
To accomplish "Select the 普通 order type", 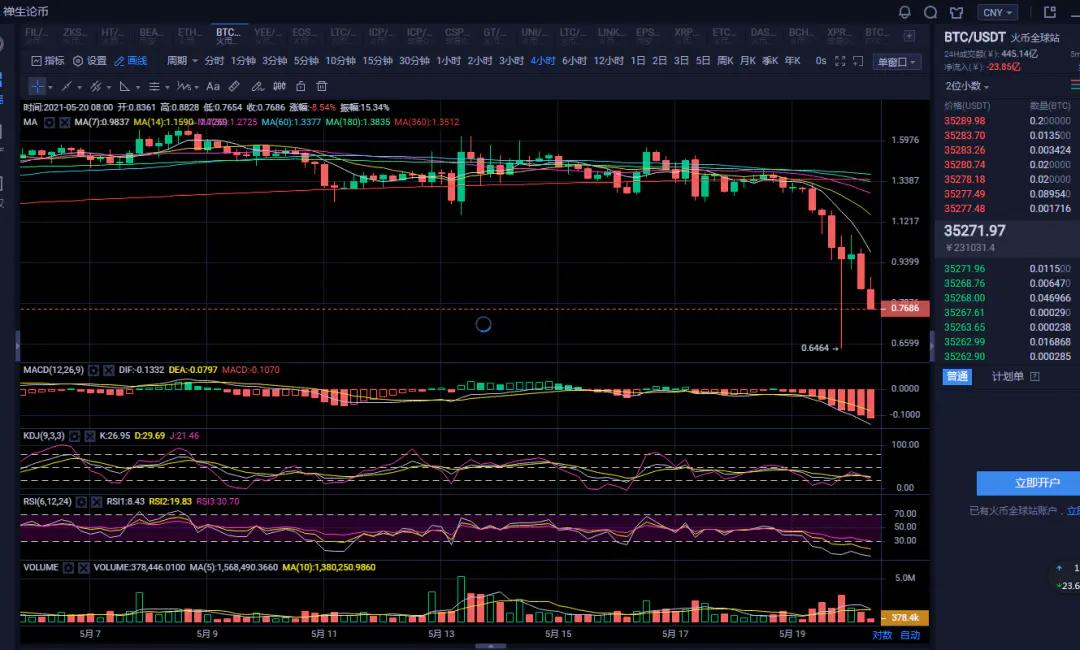I will [957, 377].
